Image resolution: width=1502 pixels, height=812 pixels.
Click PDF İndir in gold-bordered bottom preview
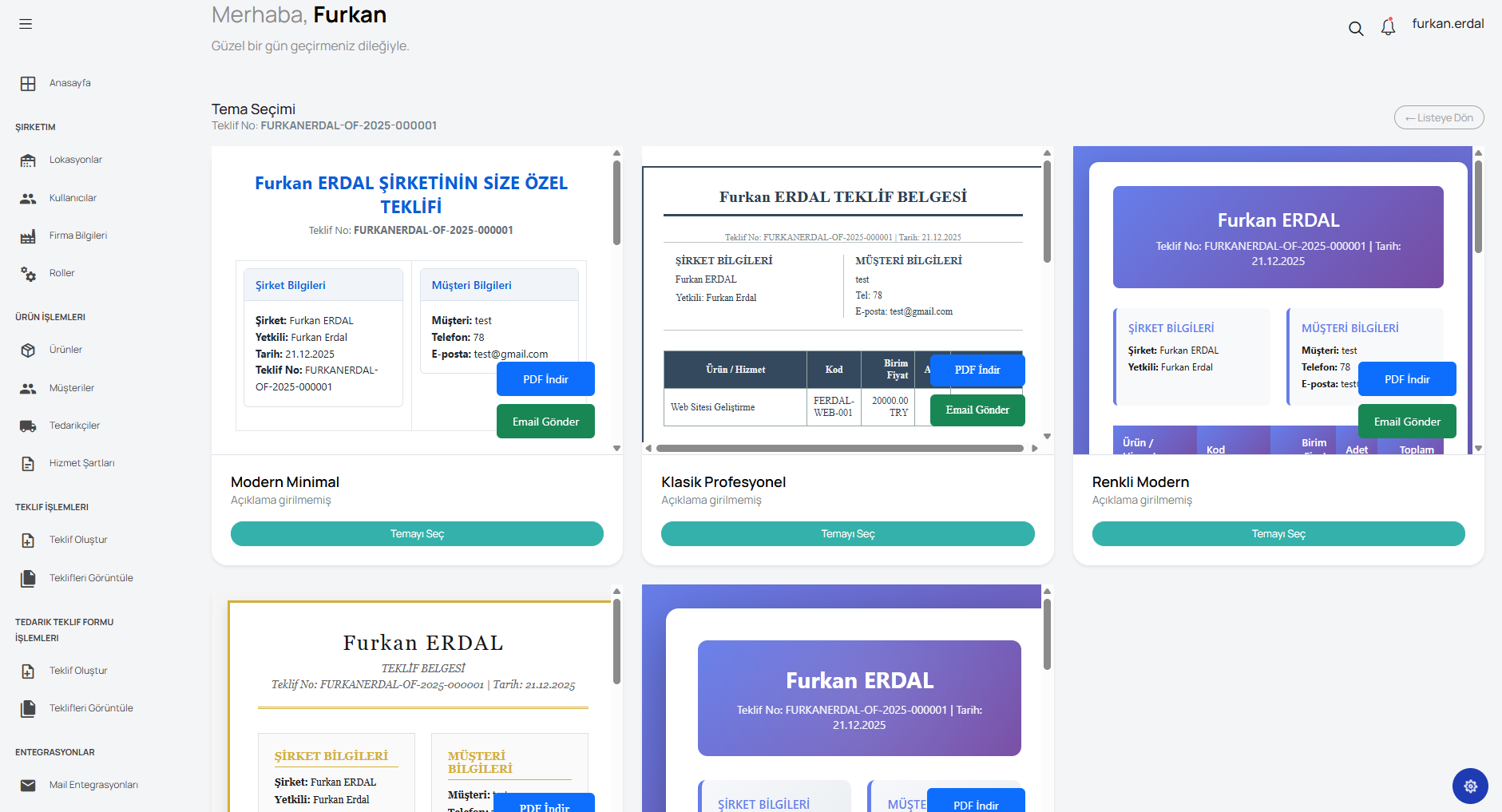[x=545, y=803]
